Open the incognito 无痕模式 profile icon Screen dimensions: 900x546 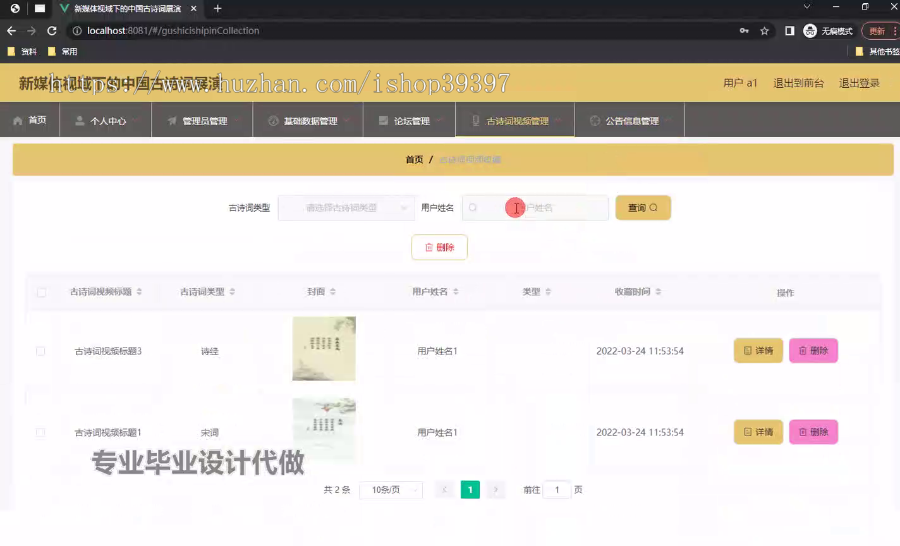810,31
